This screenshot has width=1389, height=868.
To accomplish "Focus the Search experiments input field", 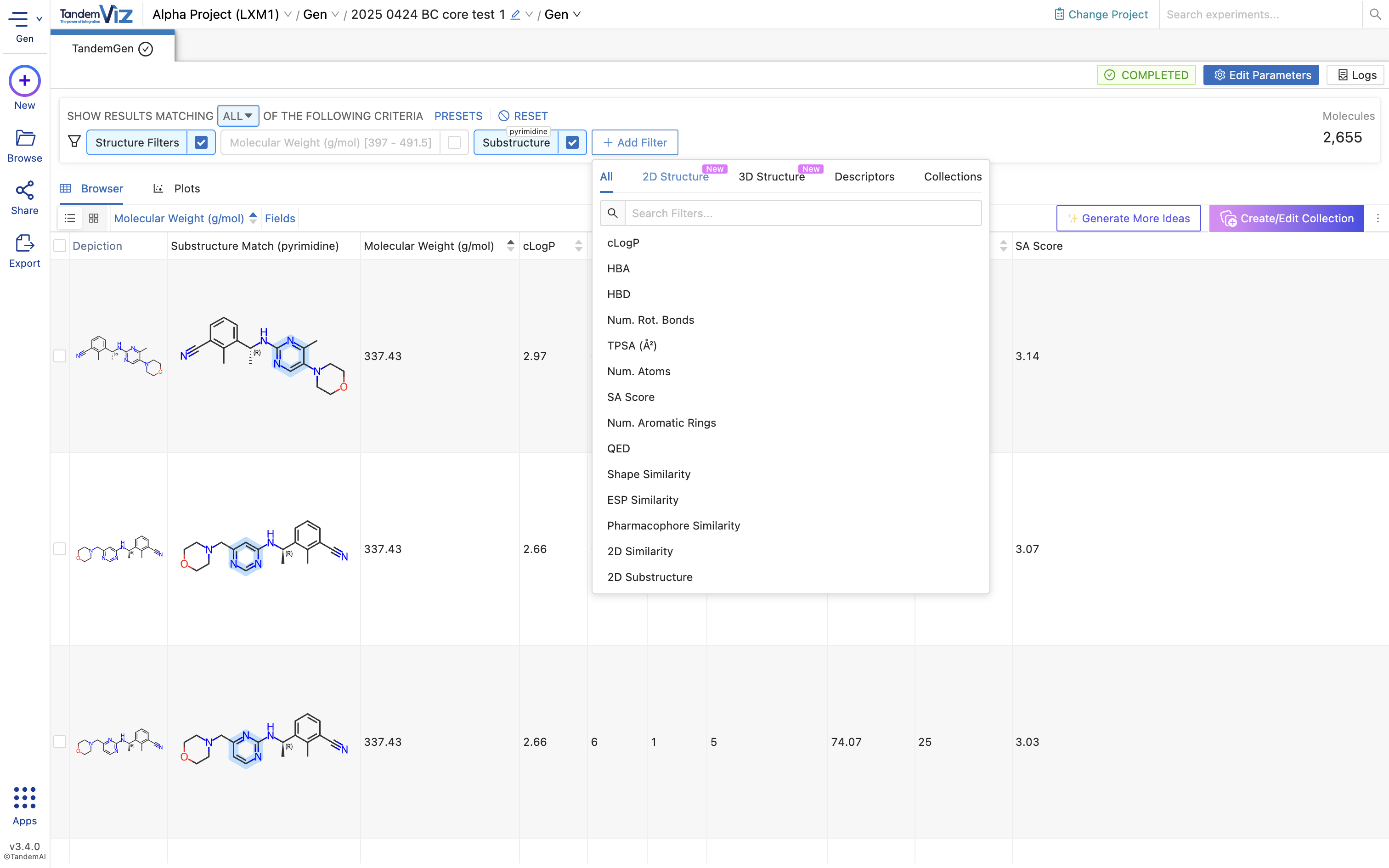I will [x=1260, y=14].
